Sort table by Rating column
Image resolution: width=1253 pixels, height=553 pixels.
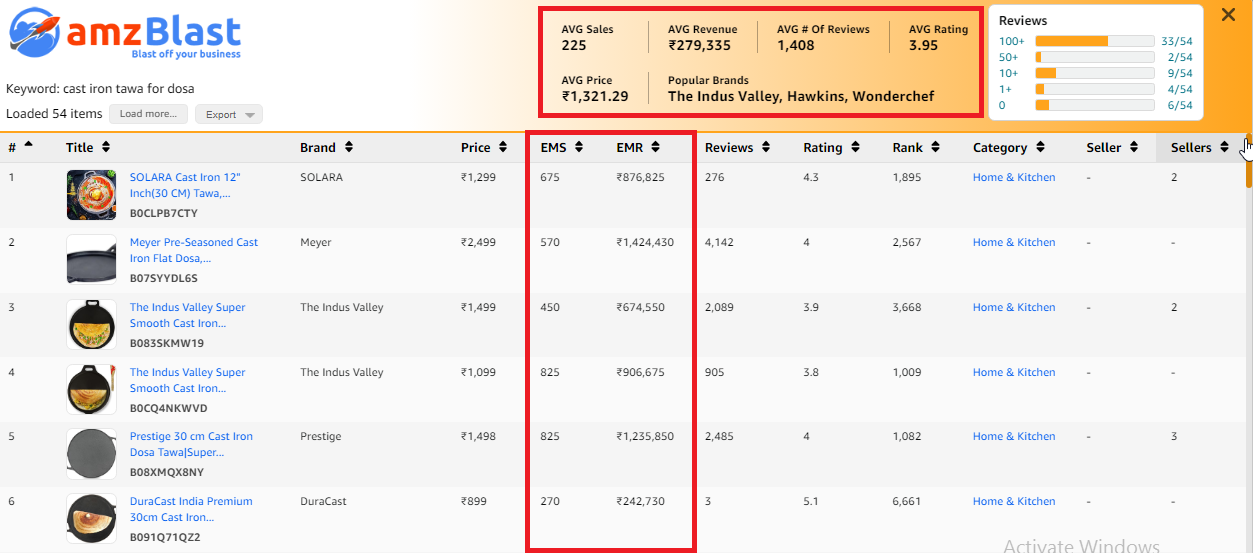pyautogui.click(x=855, y=147)
